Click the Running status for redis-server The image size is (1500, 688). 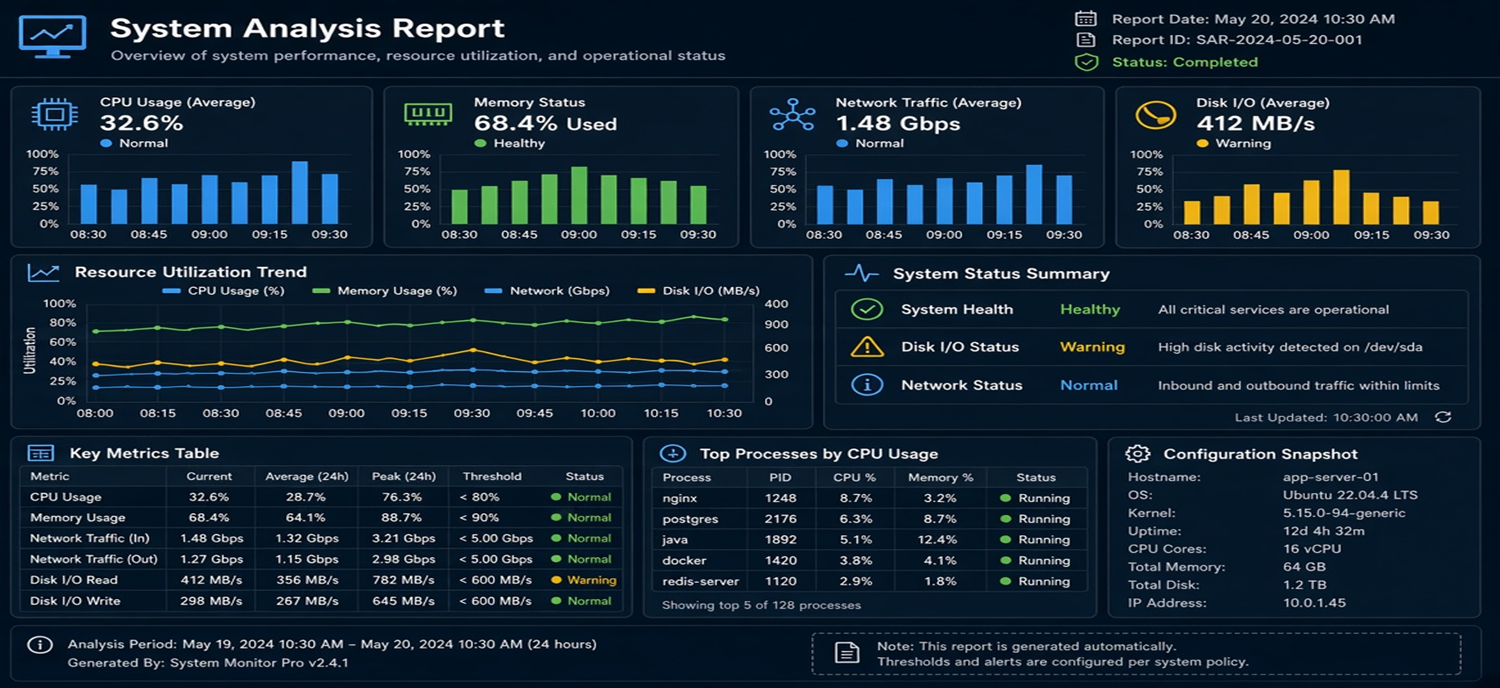[1036, 582]
